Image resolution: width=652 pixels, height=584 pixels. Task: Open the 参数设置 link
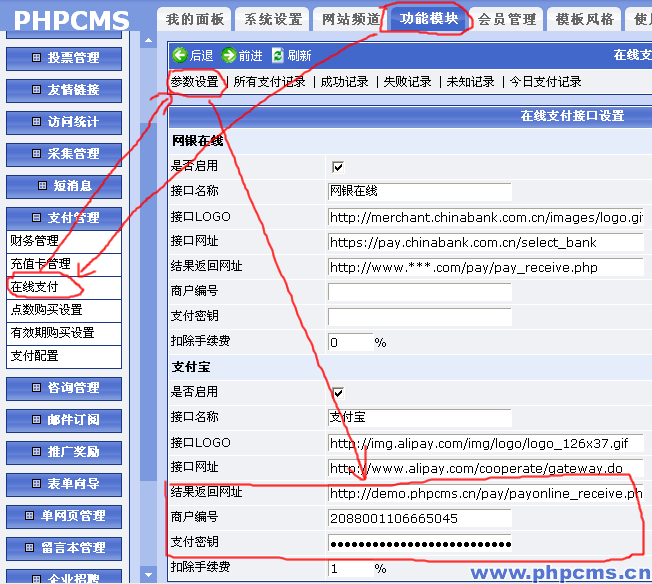[x=195, y=82]
